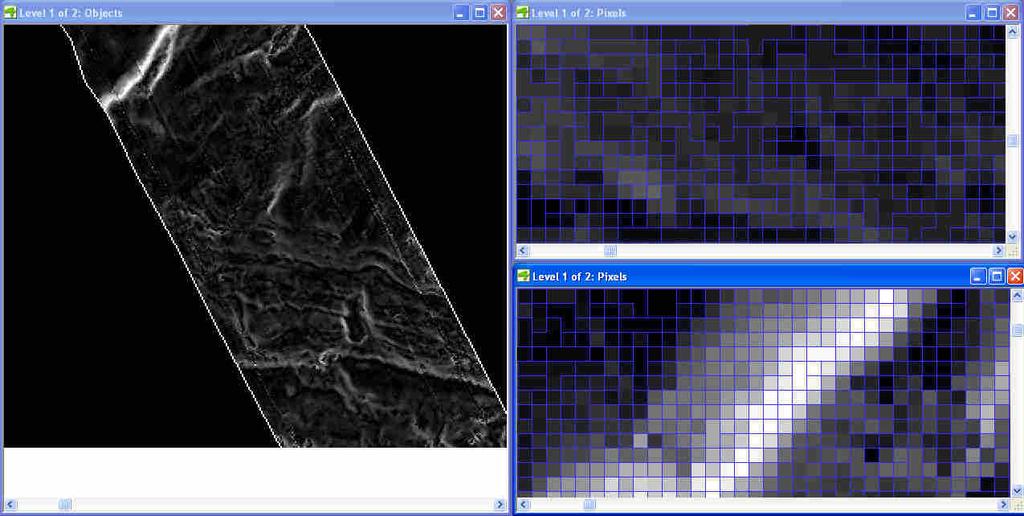Click horizontal scroll thumb in top Pixels window

pyautogui.click(x=611, y=251)
